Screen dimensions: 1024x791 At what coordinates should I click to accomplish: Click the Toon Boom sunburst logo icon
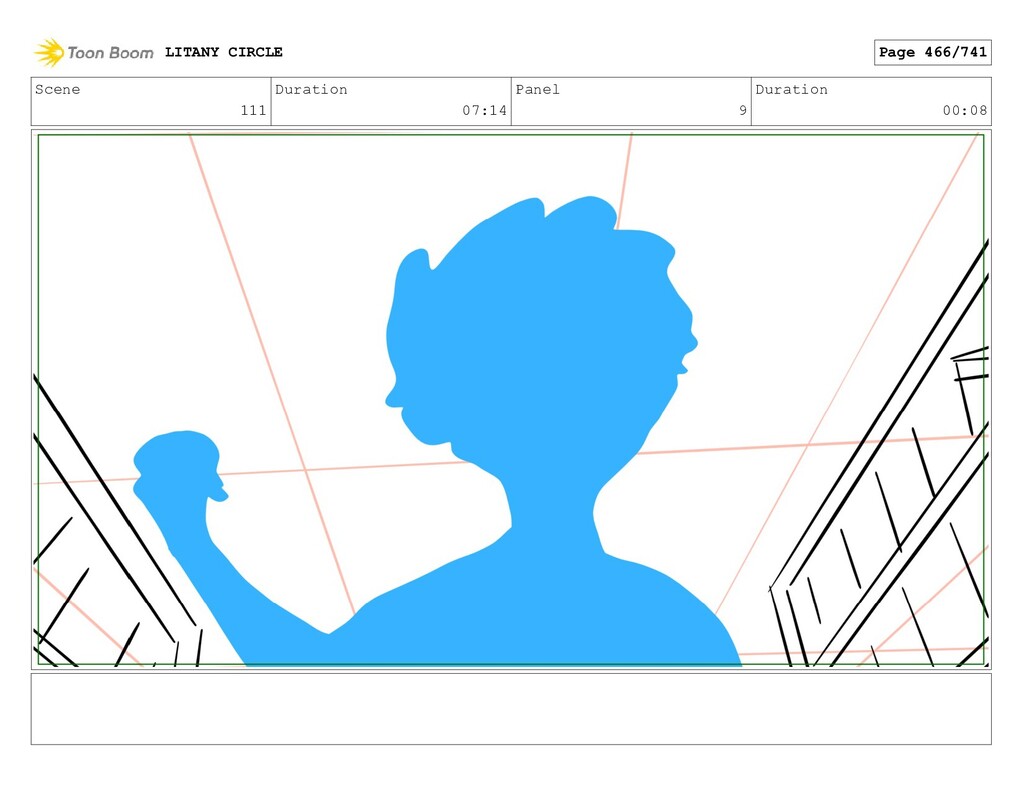click(49, 52)
